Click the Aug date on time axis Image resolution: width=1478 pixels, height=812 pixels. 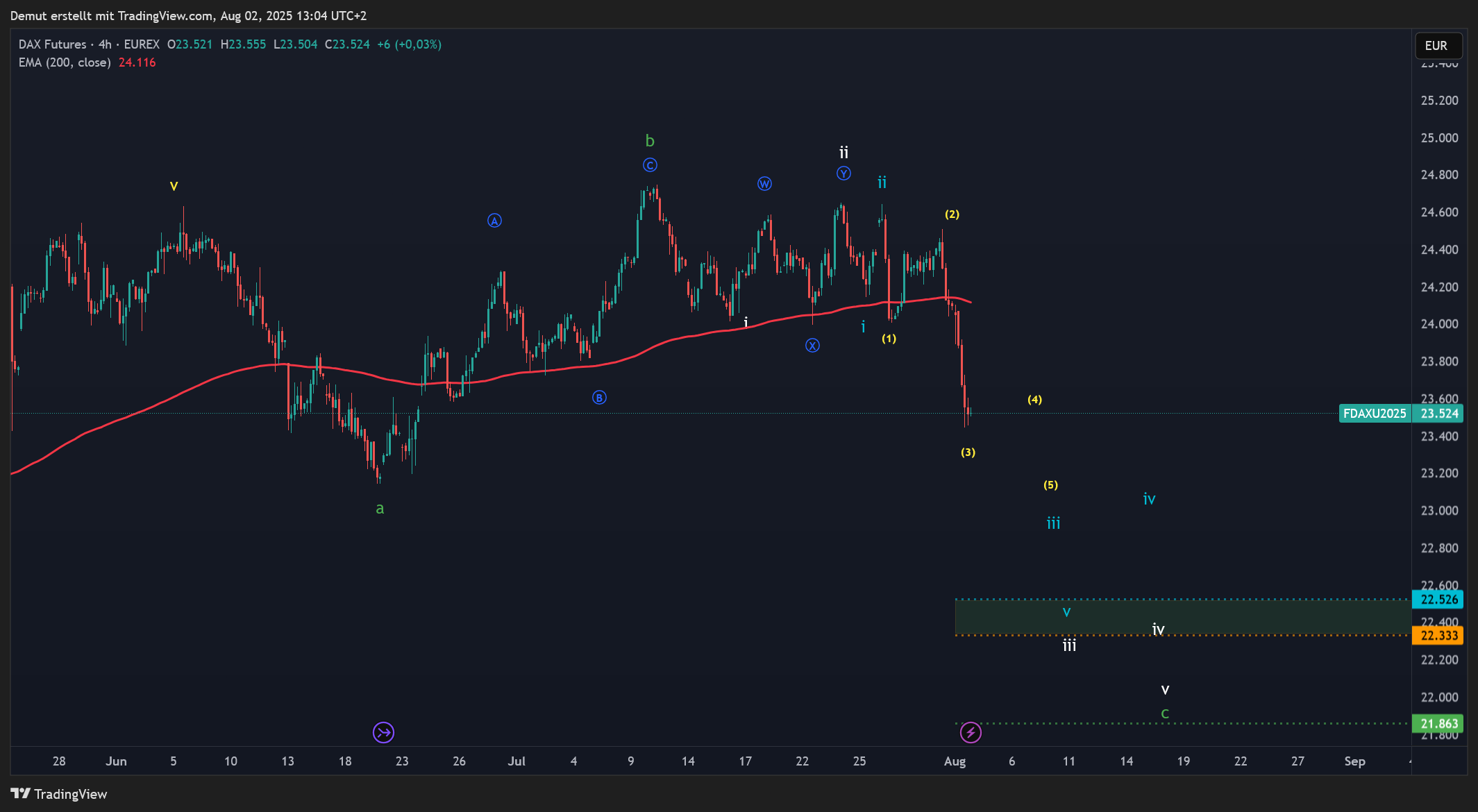[x=955, y=761]
